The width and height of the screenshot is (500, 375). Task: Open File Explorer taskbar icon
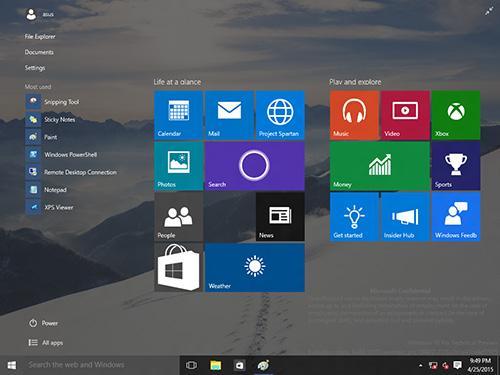pyautogui.click(x=216, y=365)
